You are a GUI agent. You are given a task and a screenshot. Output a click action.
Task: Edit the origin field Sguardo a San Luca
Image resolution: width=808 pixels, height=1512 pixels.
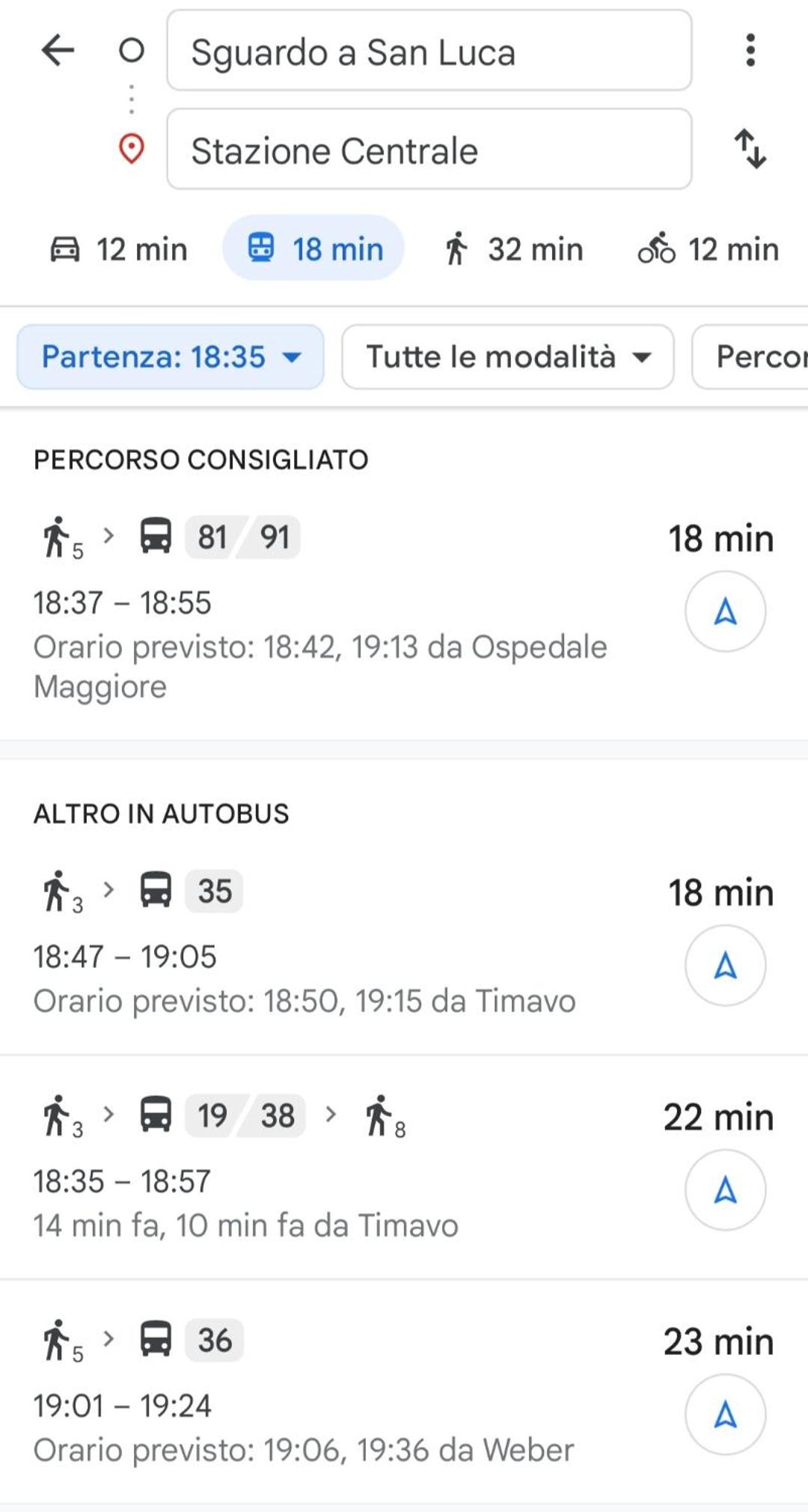429,51
